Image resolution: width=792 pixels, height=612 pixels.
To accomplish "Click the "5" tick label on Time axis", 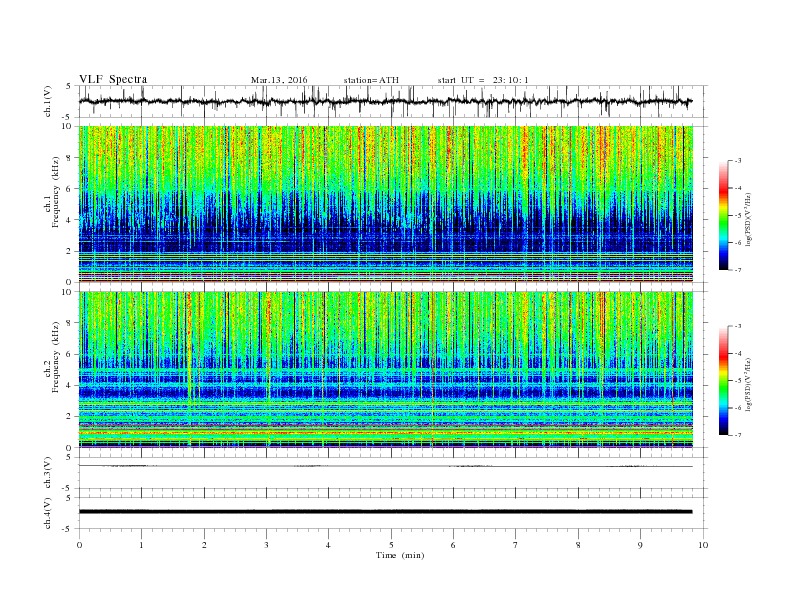I will coord(391,545).
